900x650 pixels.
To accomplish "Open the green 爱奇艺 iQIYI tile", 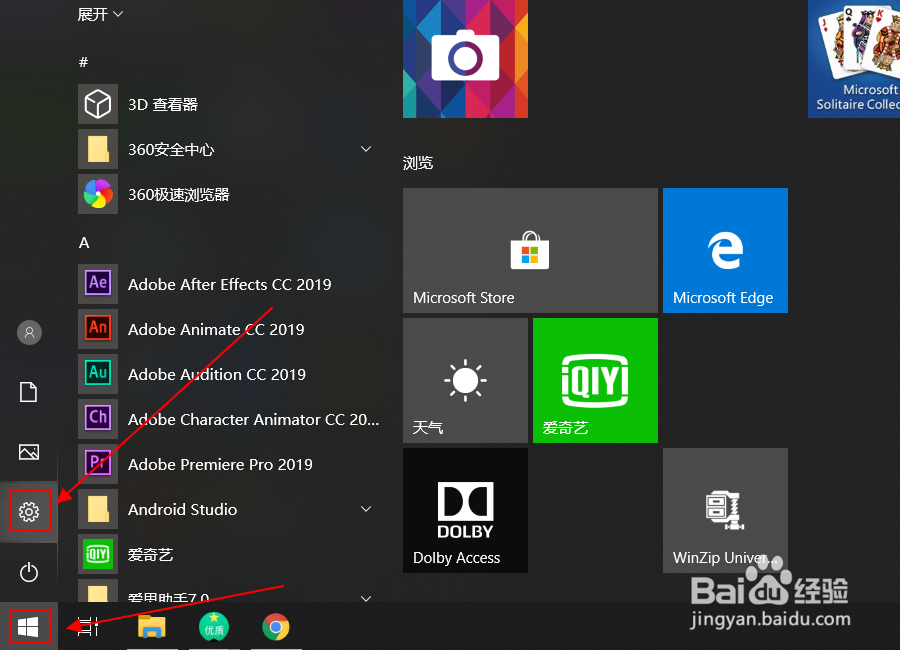I will tap(595, 380).
